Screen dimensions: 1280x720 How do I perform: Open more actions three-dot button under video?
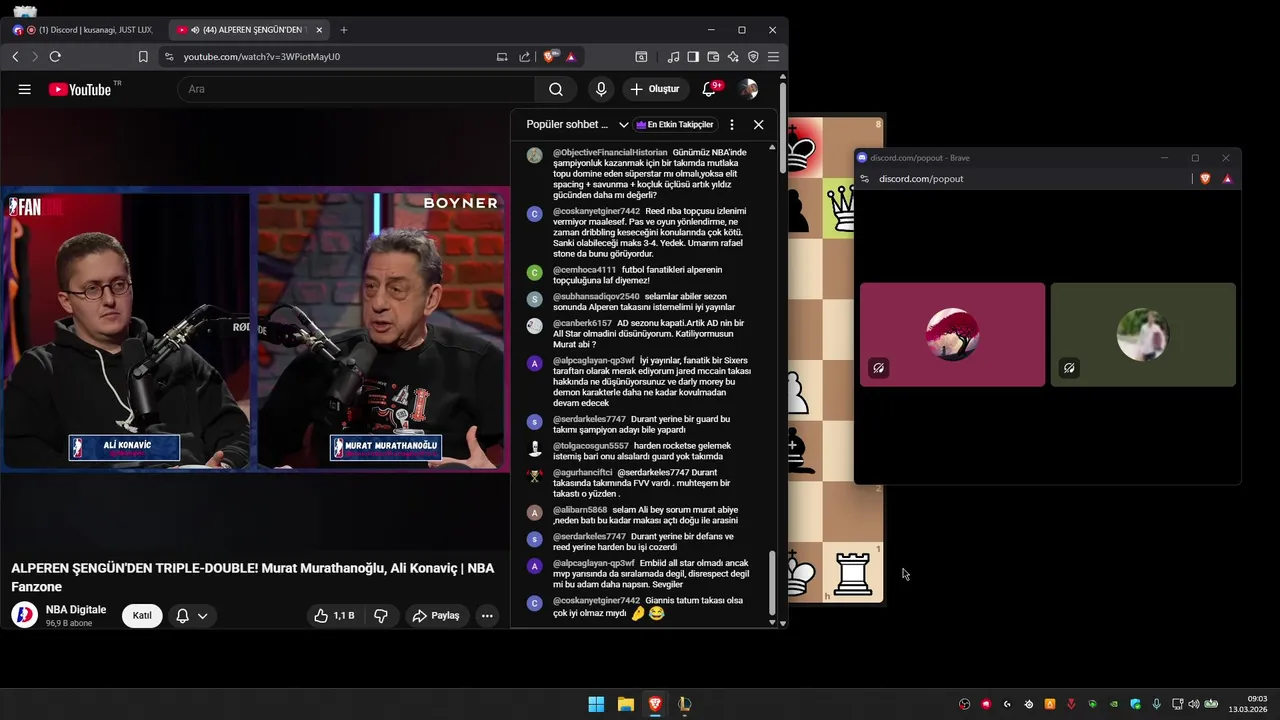tap(487, 616)
